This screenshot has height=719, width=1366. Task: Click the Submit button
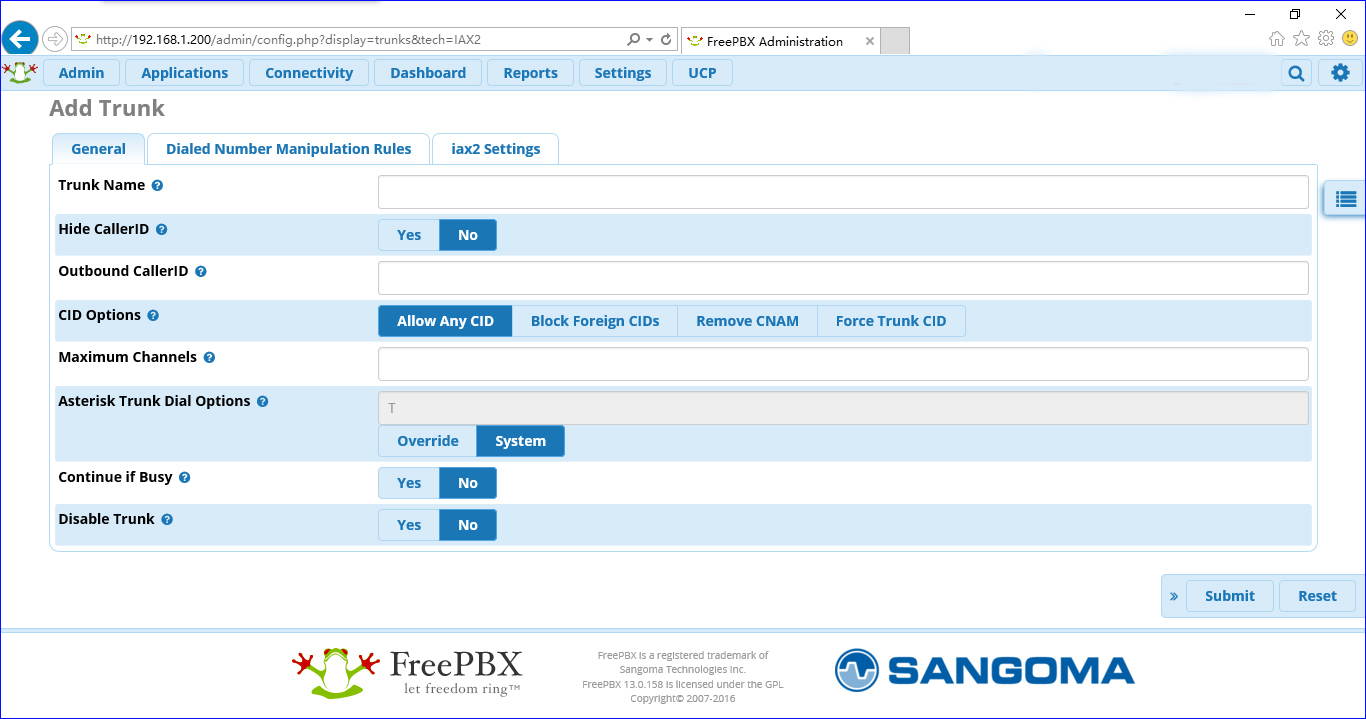point(1230,595)
